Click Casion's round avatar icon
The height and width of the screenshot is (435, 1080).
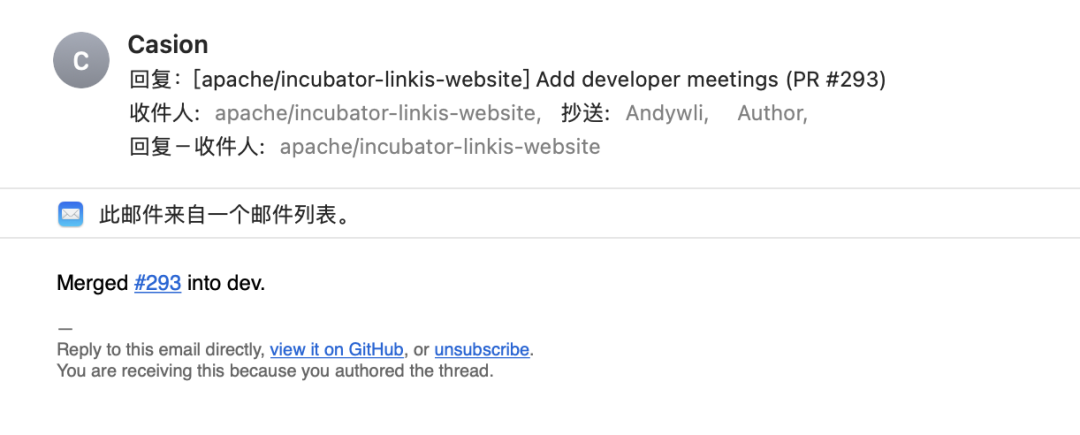pos(81,61)
